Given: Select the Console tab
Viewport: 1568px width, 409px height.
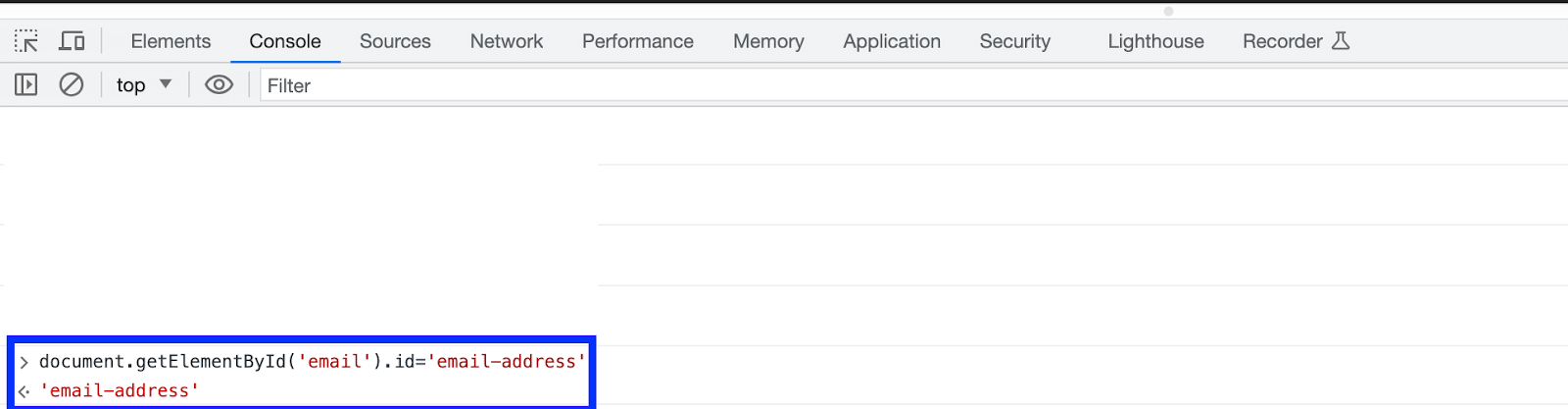Looking at the screenshot, I should click(x=284, y=41).
